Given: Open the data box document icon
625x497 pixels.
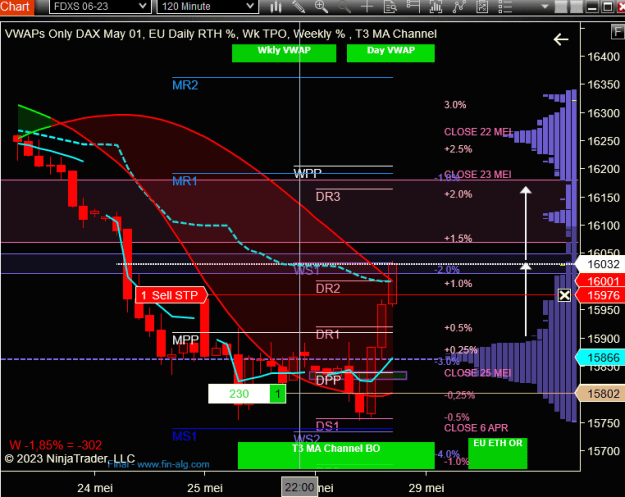Looking at the screenshot, I should pos(390,6).
